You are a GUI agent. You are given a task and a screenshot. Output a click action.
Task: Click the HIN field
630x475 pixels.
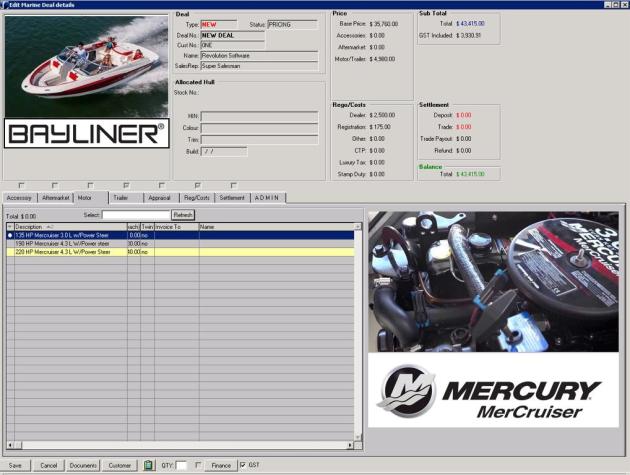(259, 116)
